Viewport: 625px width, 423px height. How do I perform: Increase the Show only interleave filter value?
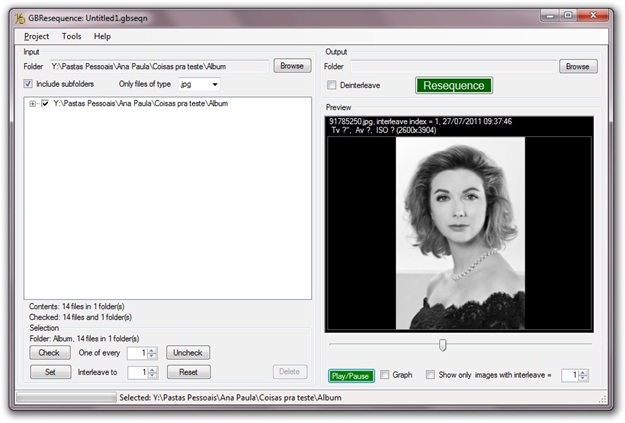583,372
